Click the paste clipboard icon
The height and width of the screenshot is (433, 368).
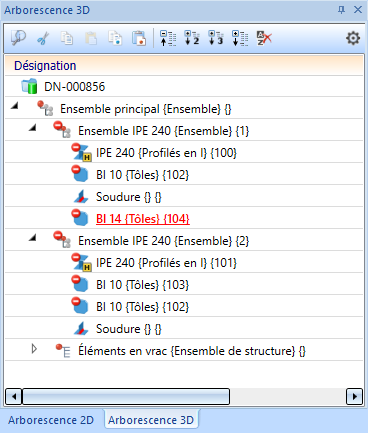coord(91,38)
